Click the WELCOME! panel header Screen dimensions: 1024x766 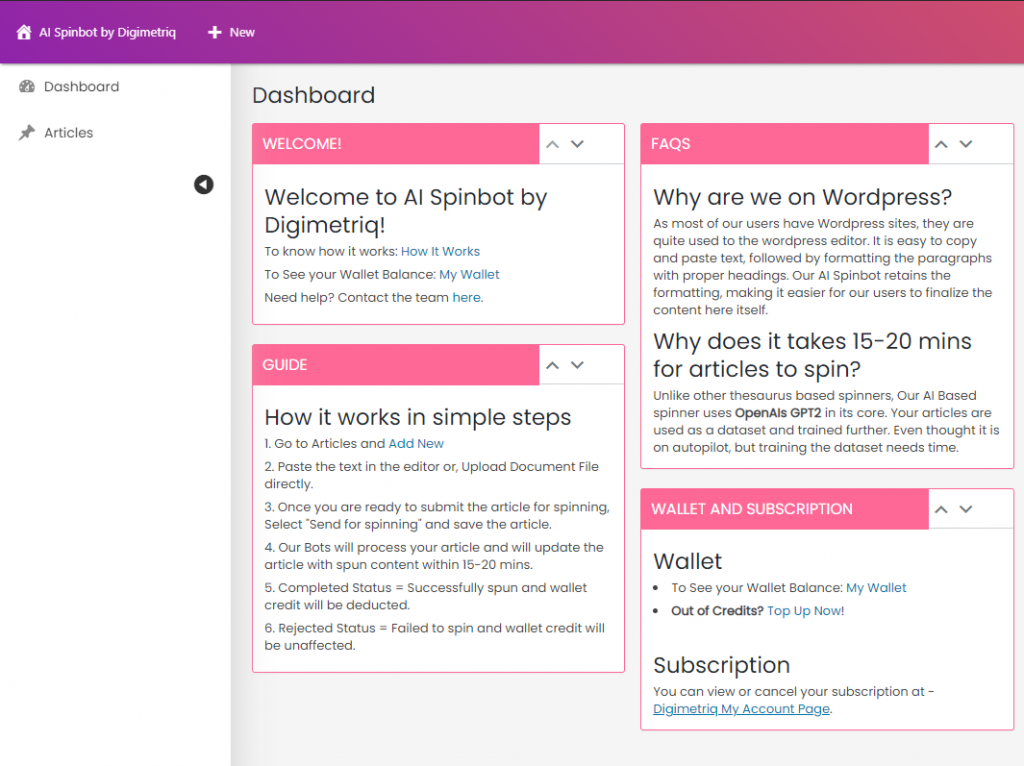point(396,144)
